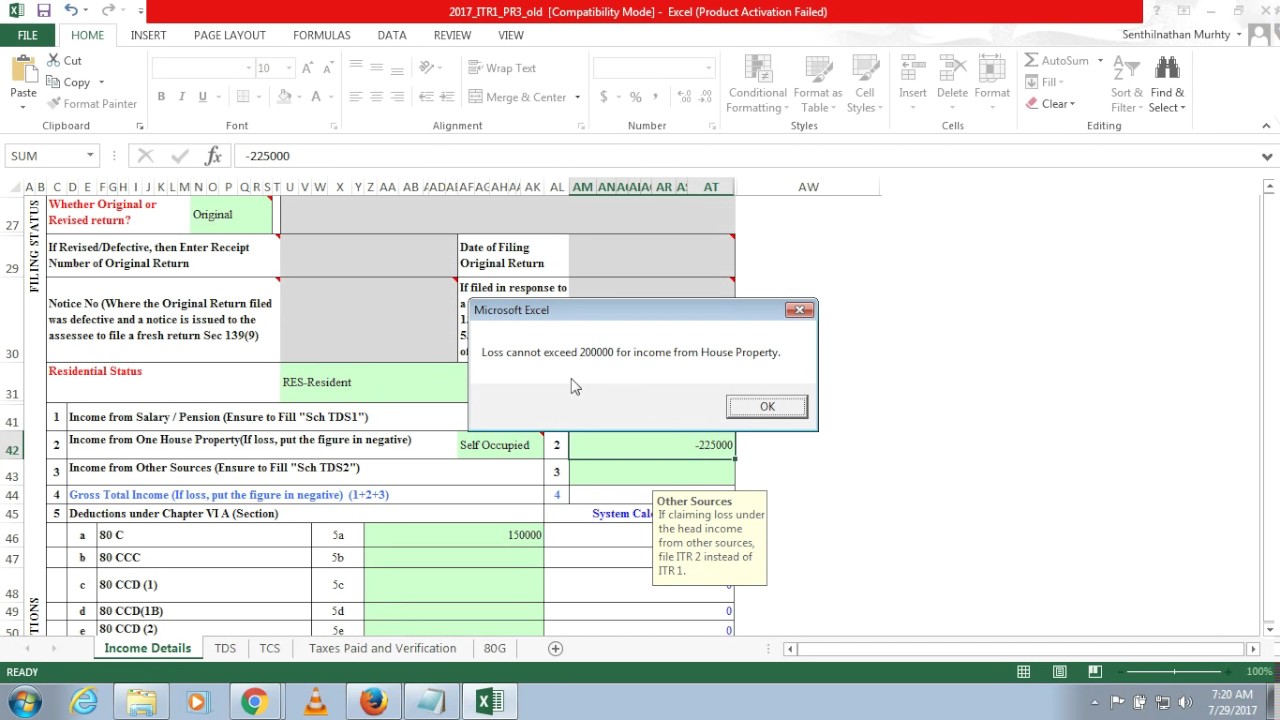
Task: Click the Align Right icon
Action: pos(397,97)
